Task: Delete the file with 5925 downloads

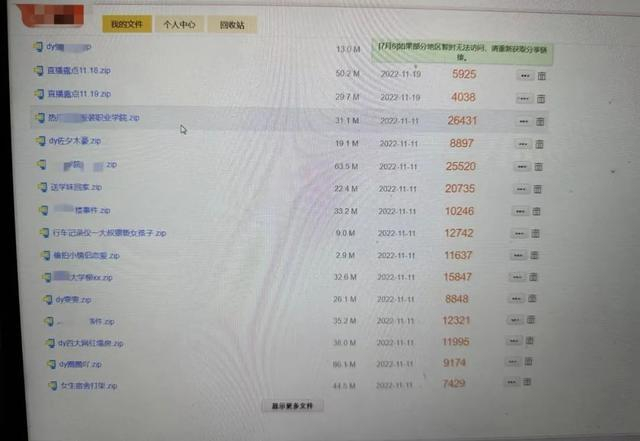Action: [542, 76]
